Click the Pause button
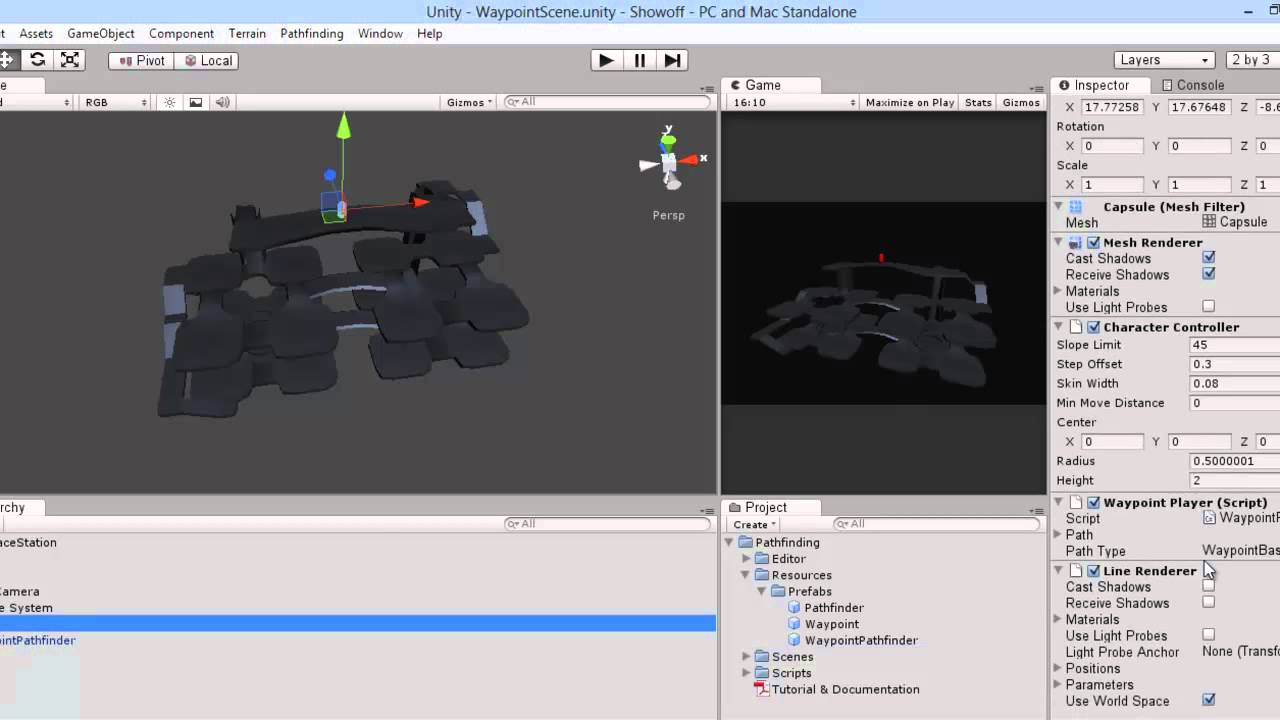Viewport: 1280px width, 720px height. click(640, 60)
